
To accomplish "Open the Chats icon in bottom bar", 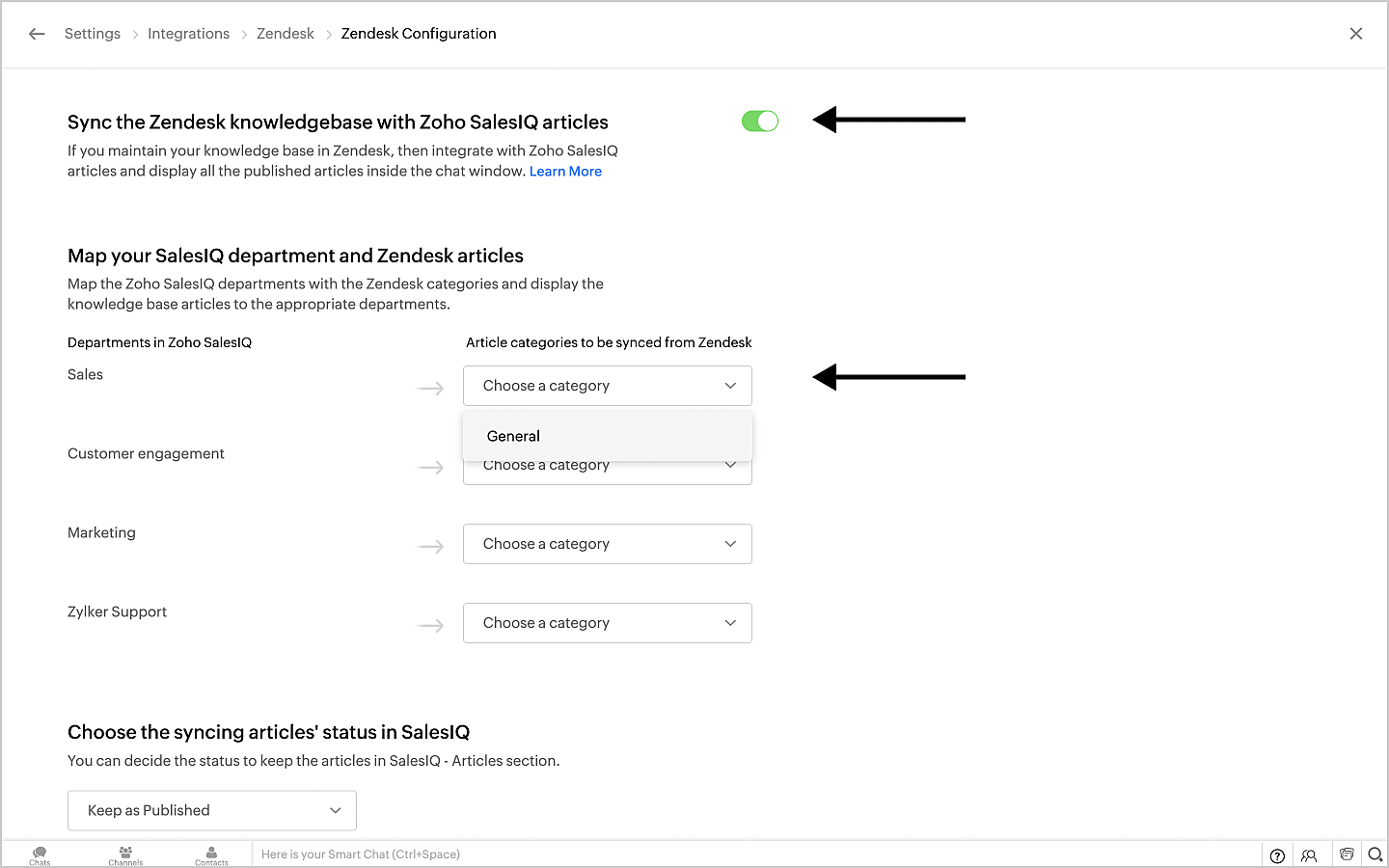I will tap(40, 854).
